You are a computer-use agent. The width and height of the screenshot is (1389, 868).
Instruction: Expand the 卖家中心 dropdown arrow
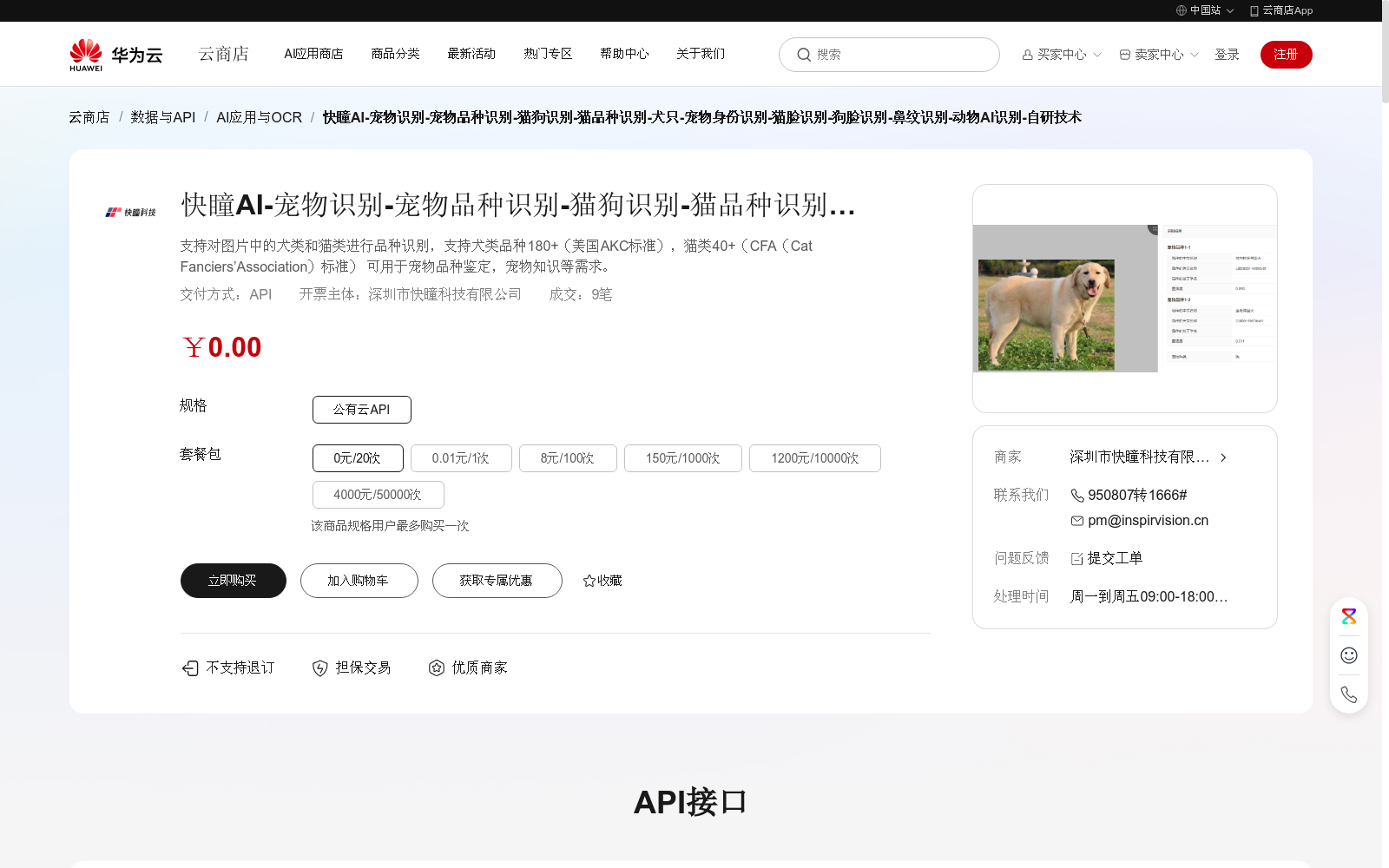[x=1195, y=55]
